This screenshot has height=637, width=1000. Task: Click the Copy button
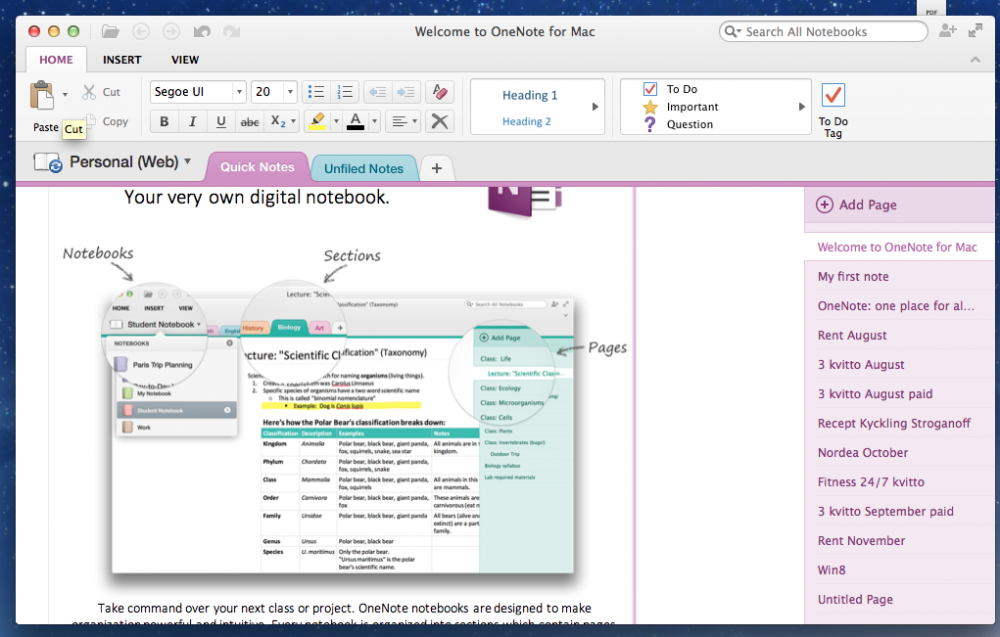107,121
